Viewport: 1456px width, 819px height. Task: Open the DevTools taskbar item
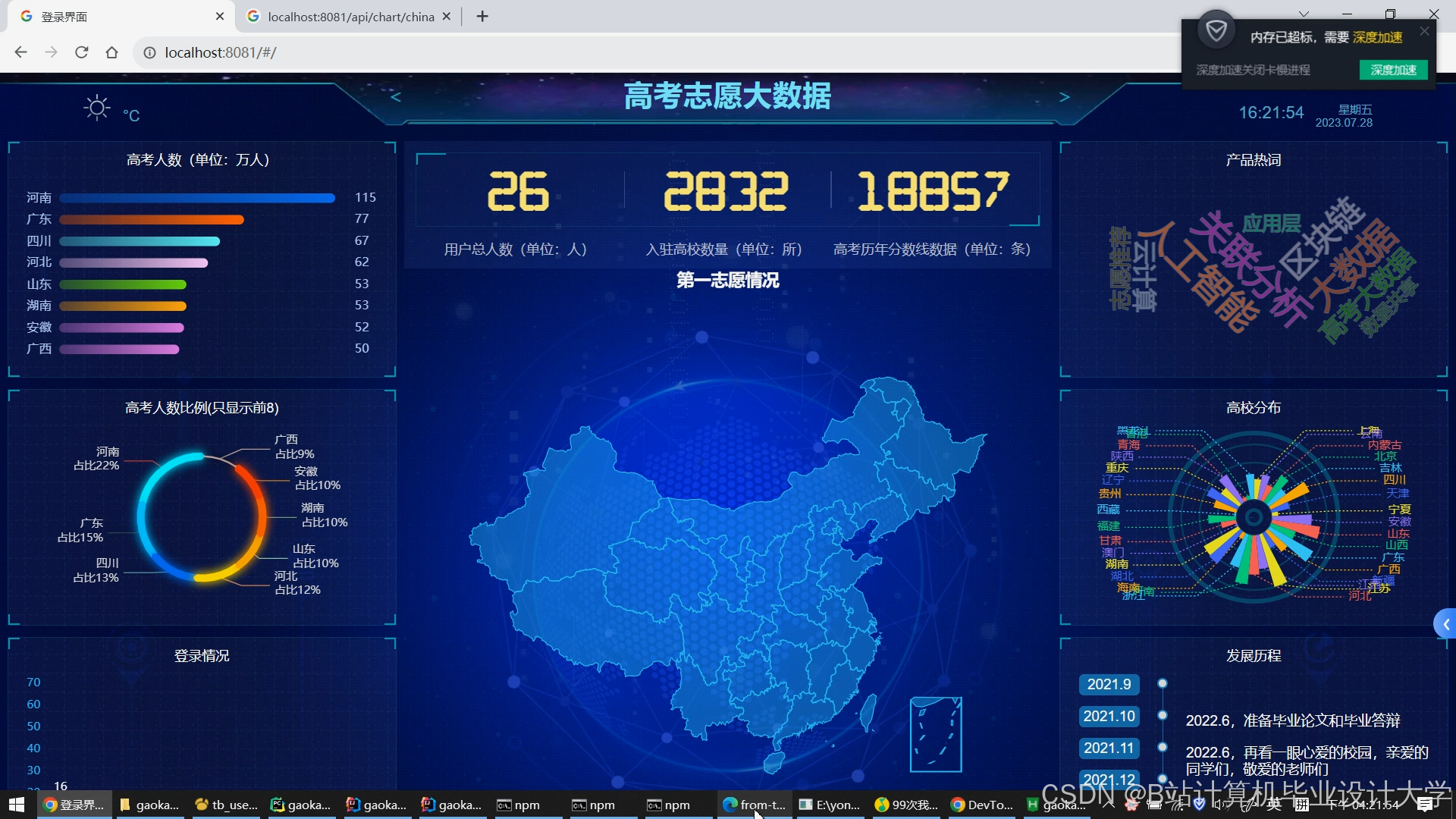(982, 805)
